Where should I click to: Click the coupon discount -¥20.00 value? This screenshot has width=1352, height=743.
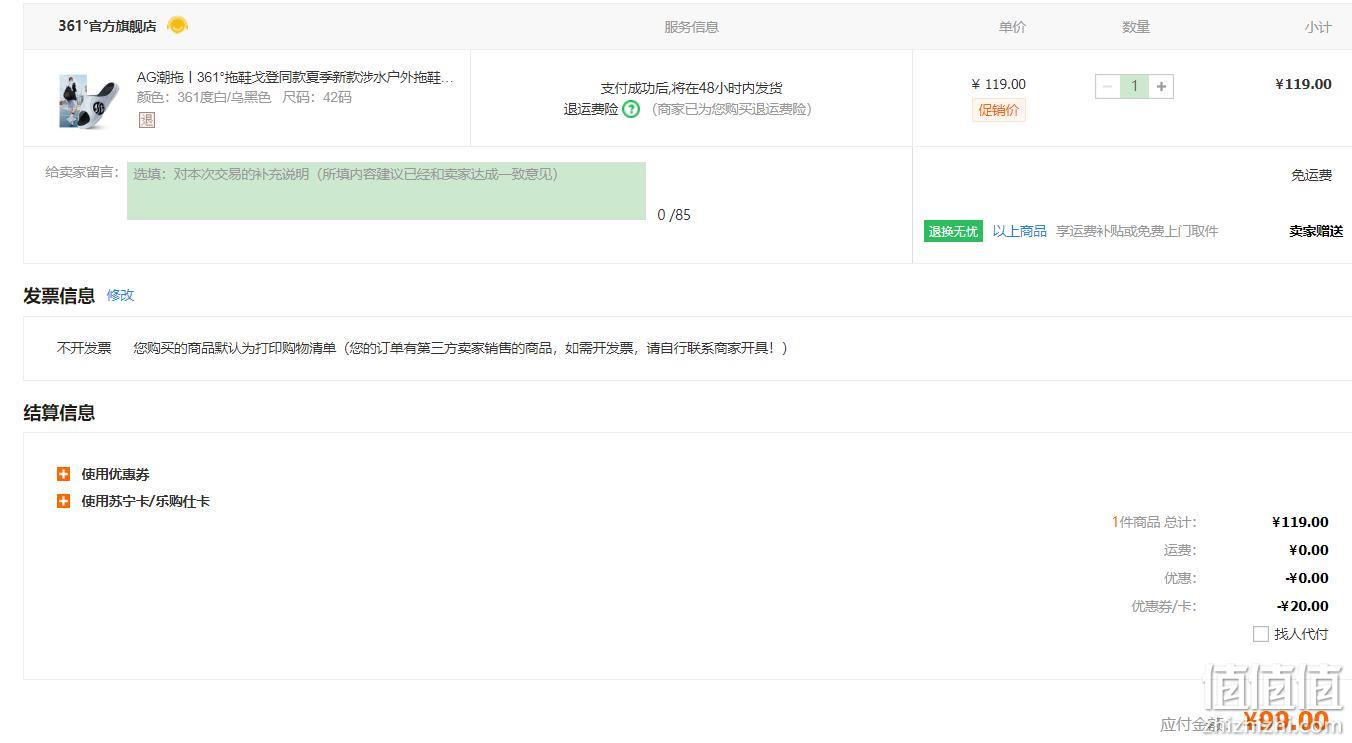click(x=1303, y=606)
